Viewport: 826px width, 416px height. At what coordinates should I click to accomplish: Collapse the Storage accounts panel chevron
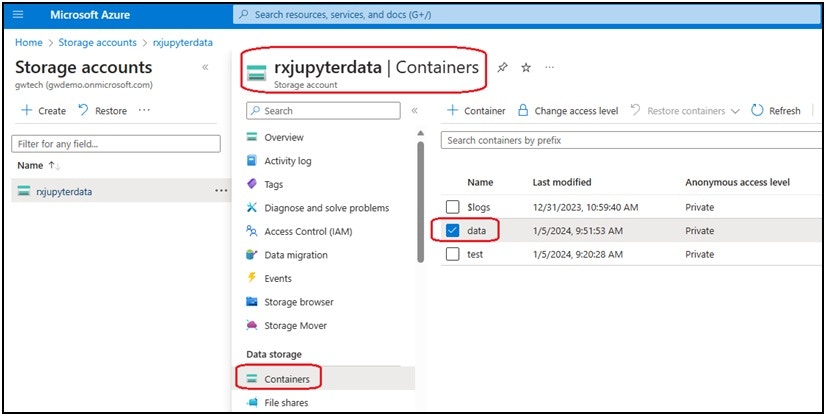coord(205,67)
